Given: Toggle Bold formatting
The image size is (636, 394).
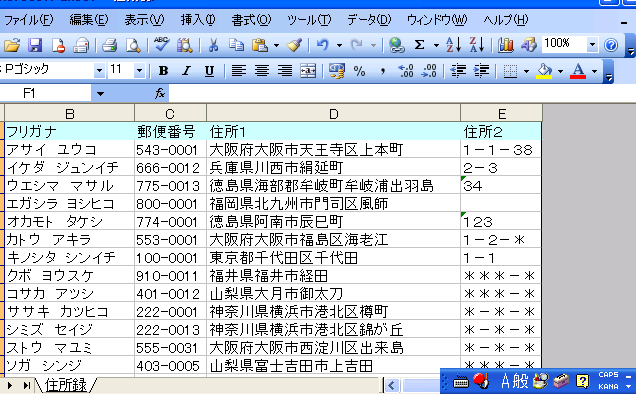Looking at the screenshot, I should click(163, 71).
